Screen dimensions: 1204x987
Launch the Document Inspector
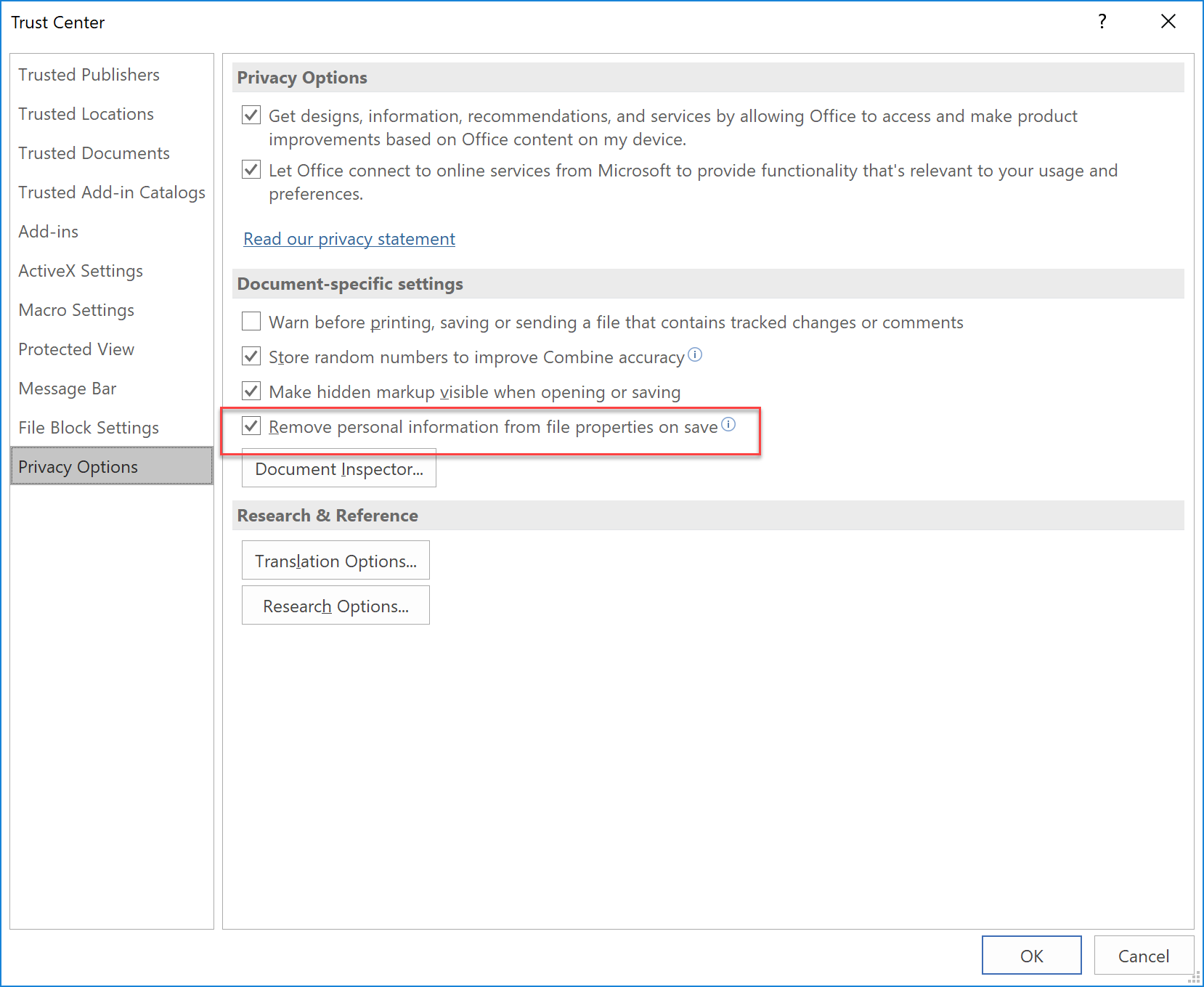coord(338,468)
